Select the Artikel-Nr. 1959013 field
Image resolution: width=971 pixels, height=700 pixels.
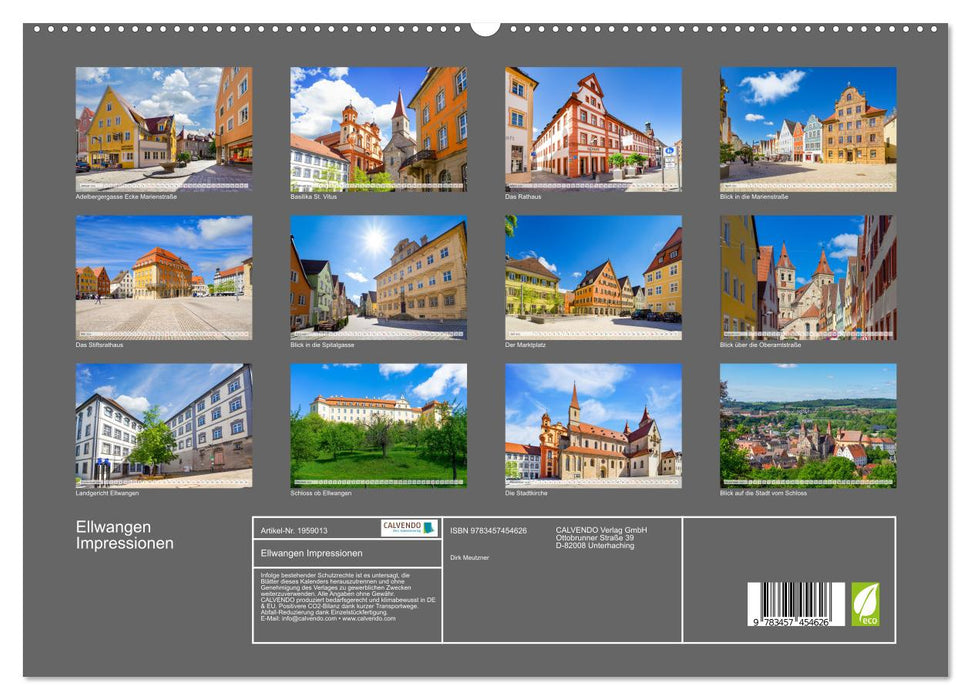pyautogui.click(x=296, y=531)
